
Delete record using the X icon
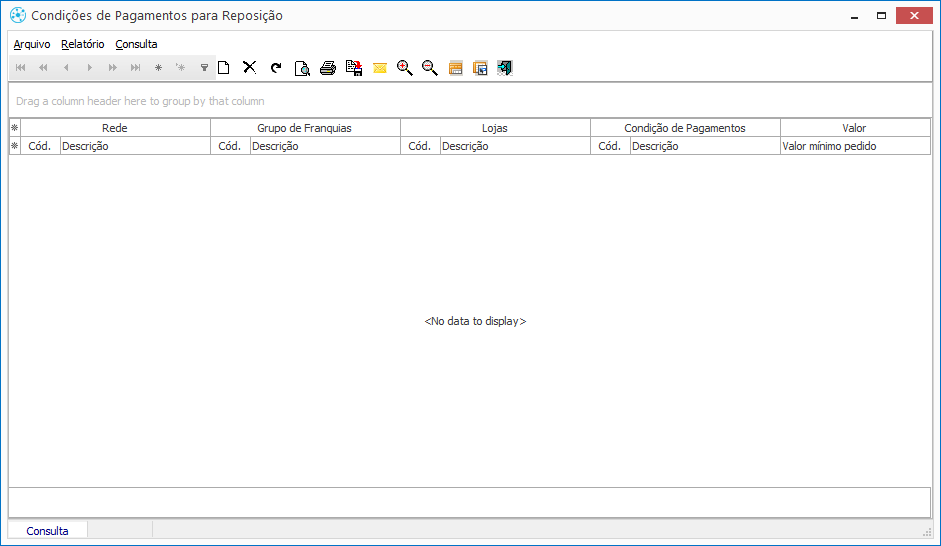coord(250,67)
